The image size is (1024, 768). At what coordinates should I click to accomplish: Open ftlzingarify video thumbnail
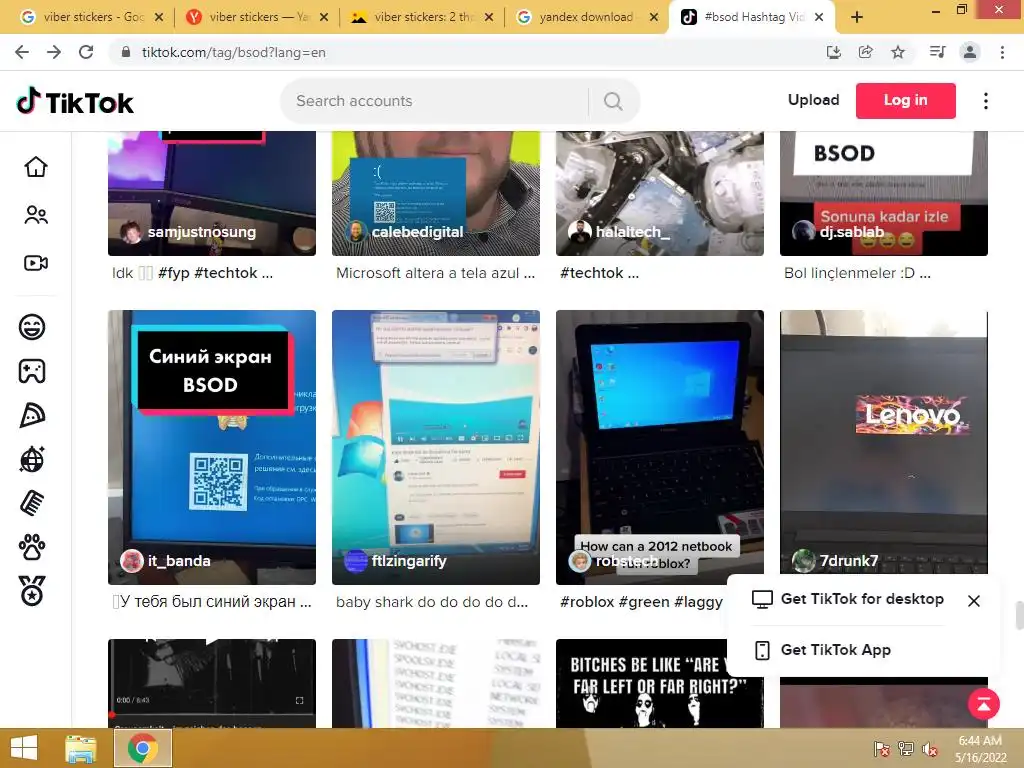(x=436, y=447)
